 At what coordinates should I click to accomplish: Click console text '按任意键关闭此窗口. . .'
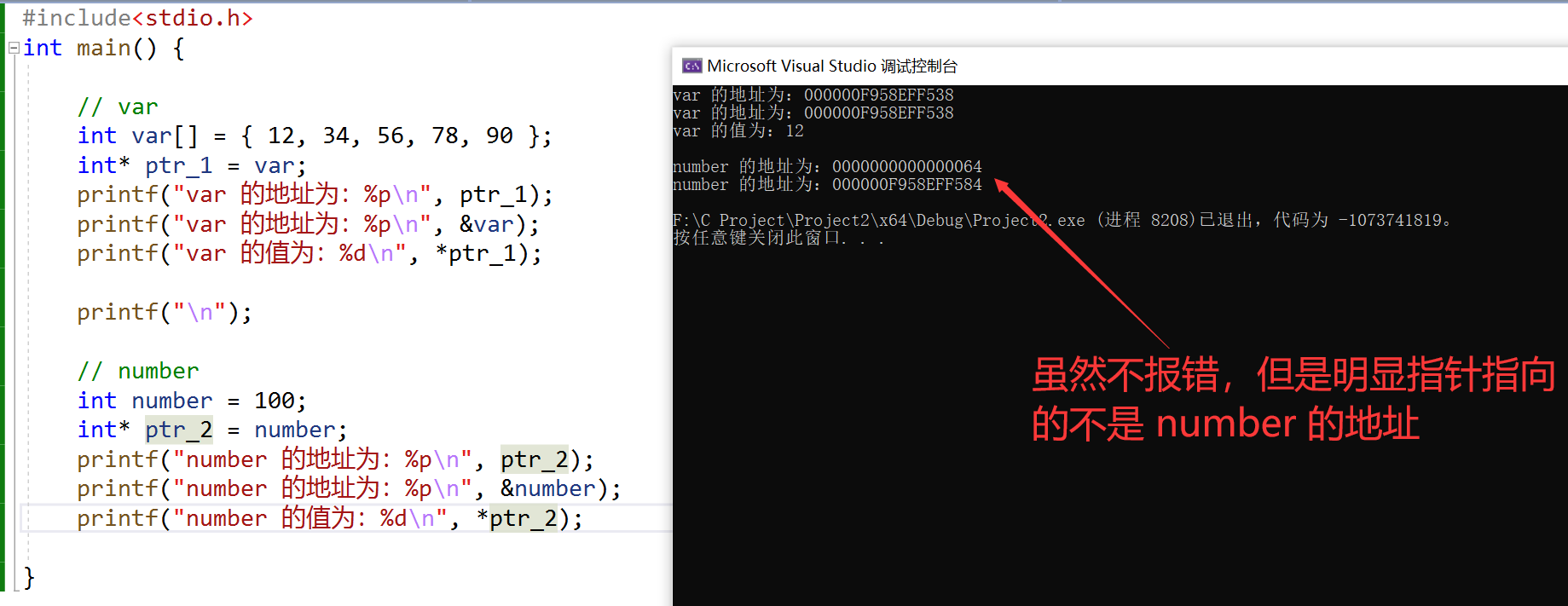coord(778,238)
